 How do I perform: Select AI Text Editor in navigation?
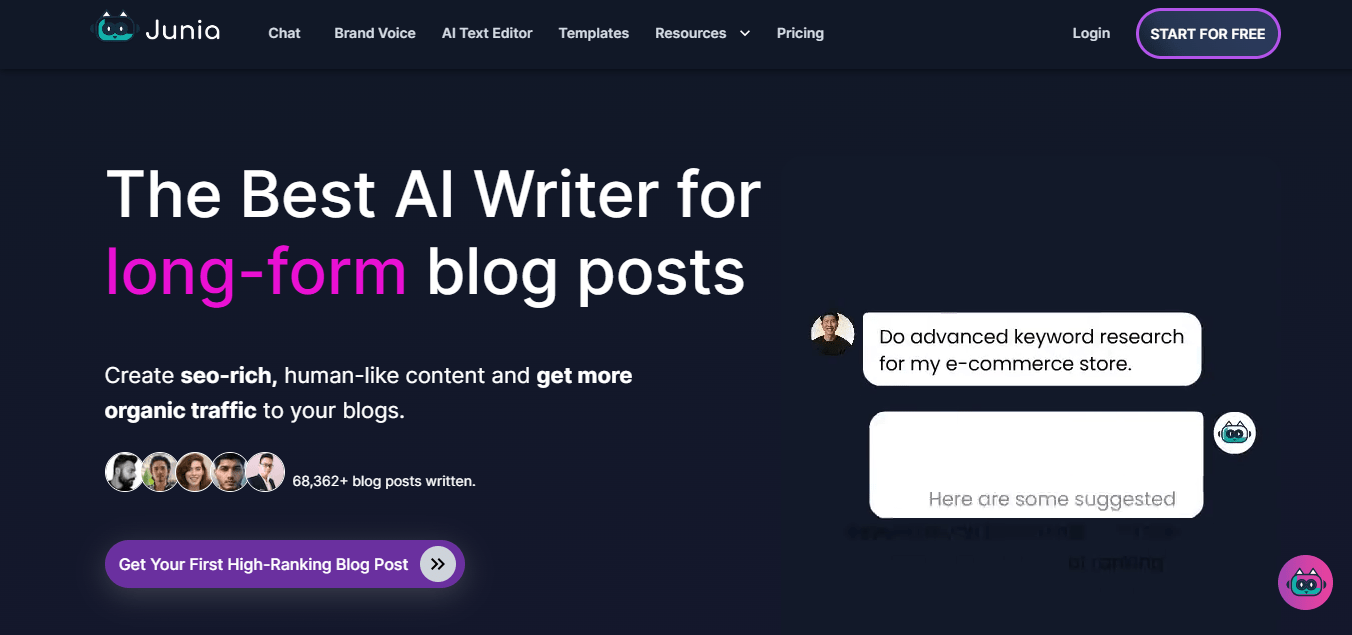point(487,33)
